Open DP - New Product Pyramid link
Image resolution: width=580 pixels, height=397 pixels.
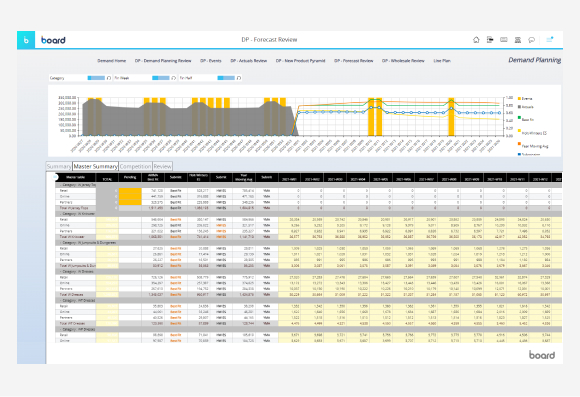pos(300,61)
